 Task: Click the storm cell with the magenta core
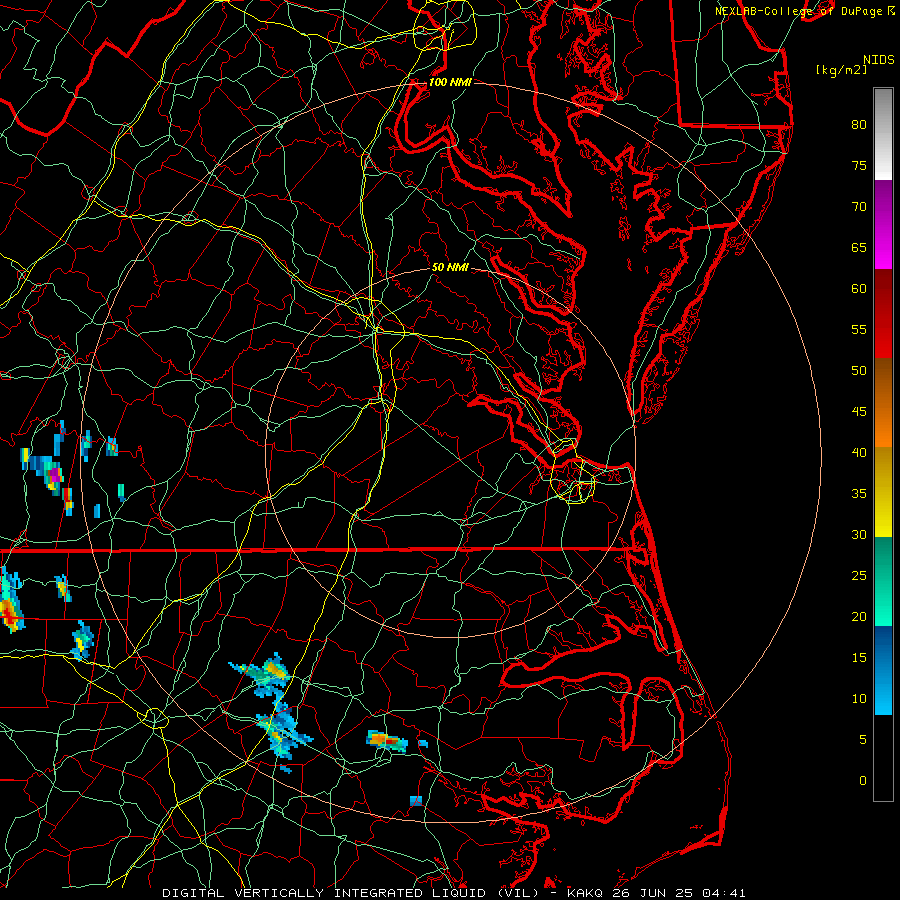click(x=52, y=475)
